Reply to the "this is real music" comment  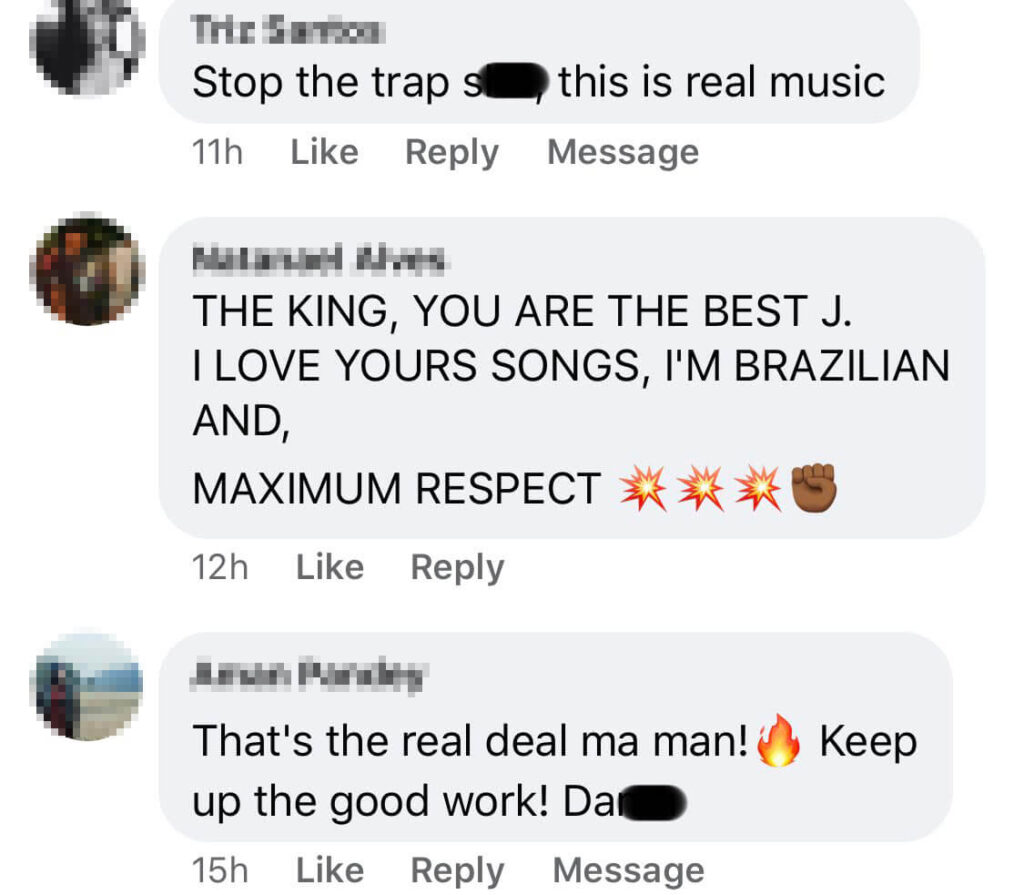click(452, 154)
